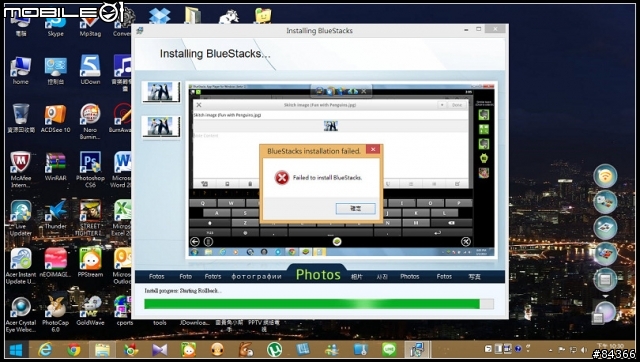Screen dimensions: 640x362
Task: Click the clock in the system tray
Action: (x=611, y=347)
